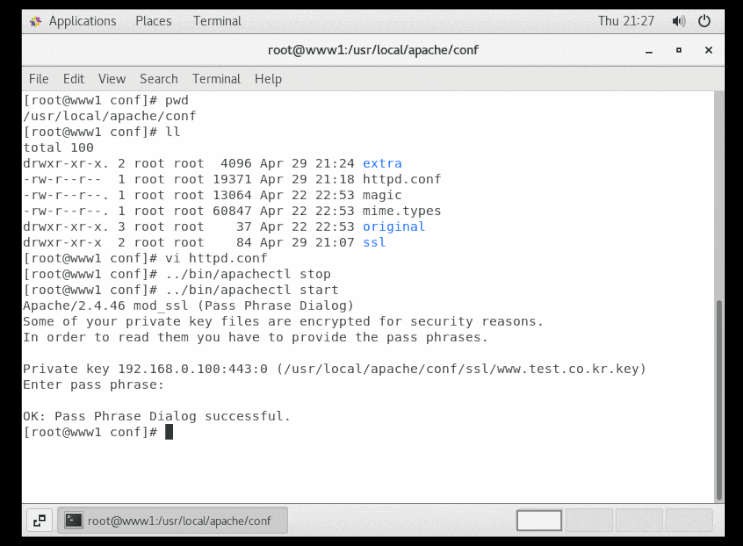
Task: Click the window title root@www1:/usr/local/apache/conf
Action: pos(373,50)
